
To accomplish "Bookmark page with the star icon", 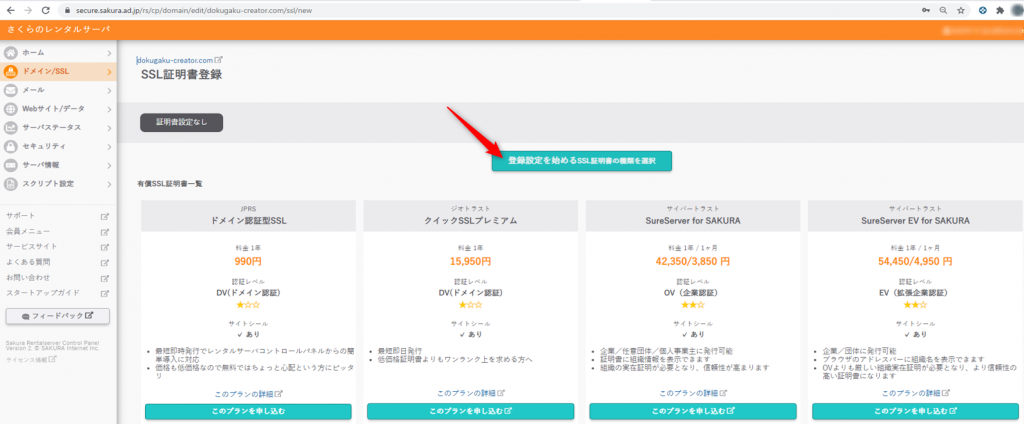I will pyautogui.click(x=961, y=10).
